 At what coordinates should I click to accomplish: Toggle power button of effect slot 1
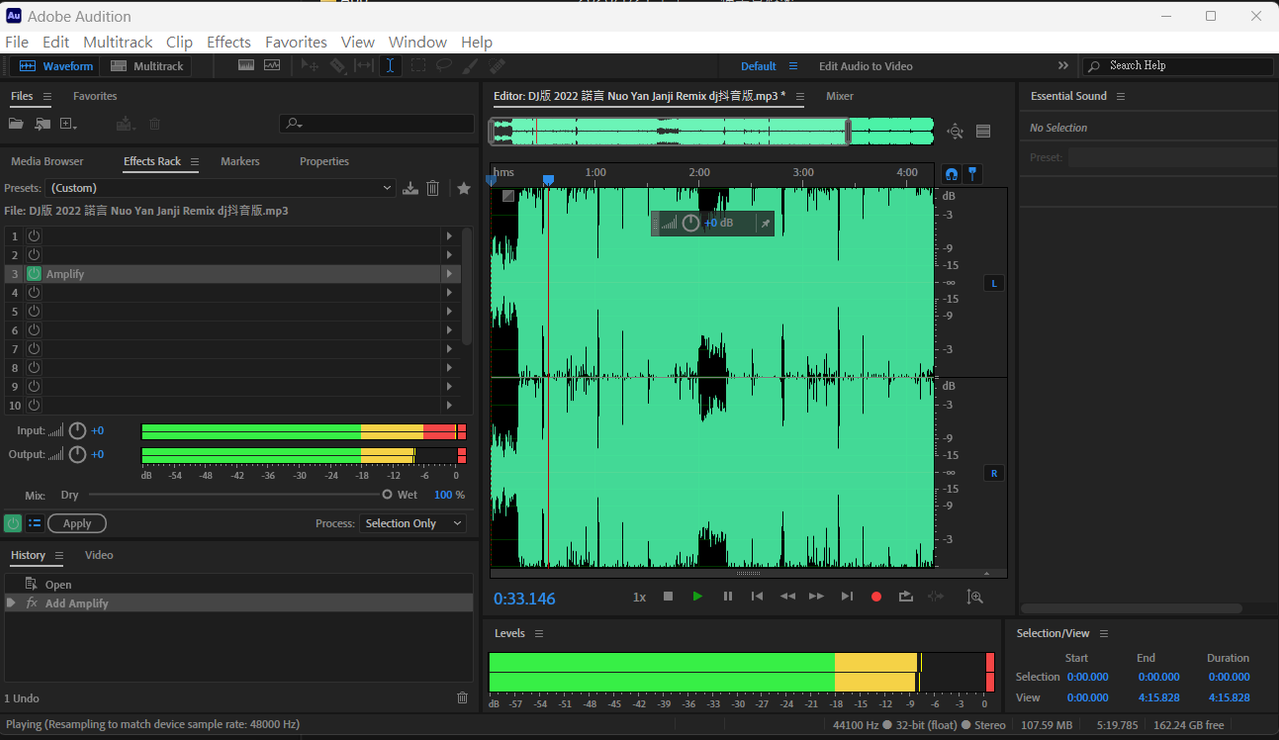tap(34, 236)
